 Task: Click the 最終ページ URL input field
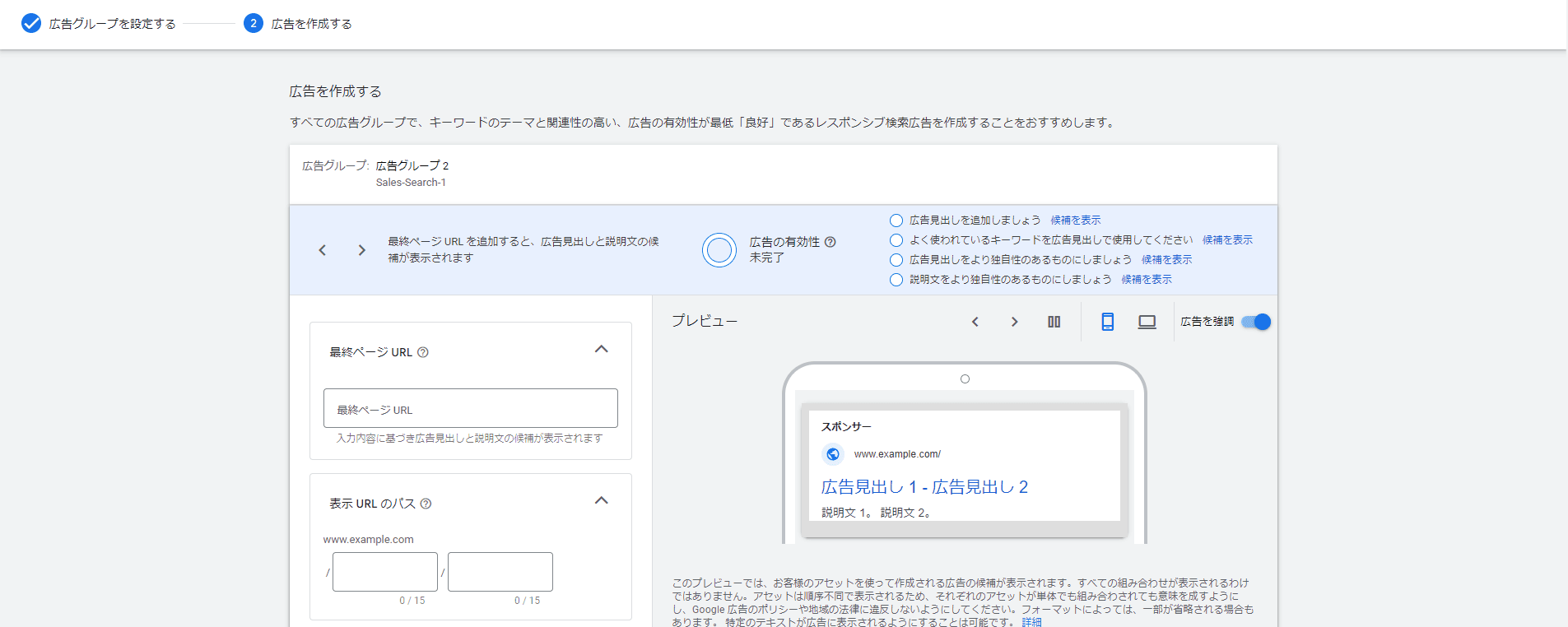click(471, 408)
